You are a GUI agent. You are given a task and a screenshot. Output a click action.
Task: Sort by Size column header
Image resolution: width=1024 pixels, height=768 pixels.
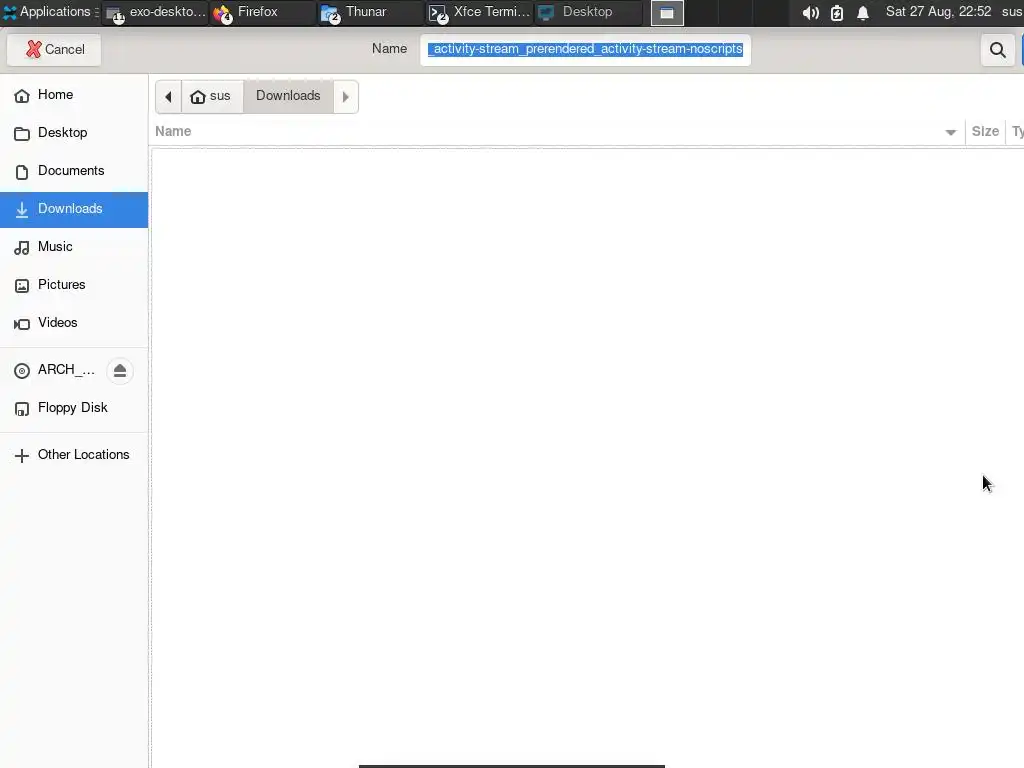pos(985,131)
